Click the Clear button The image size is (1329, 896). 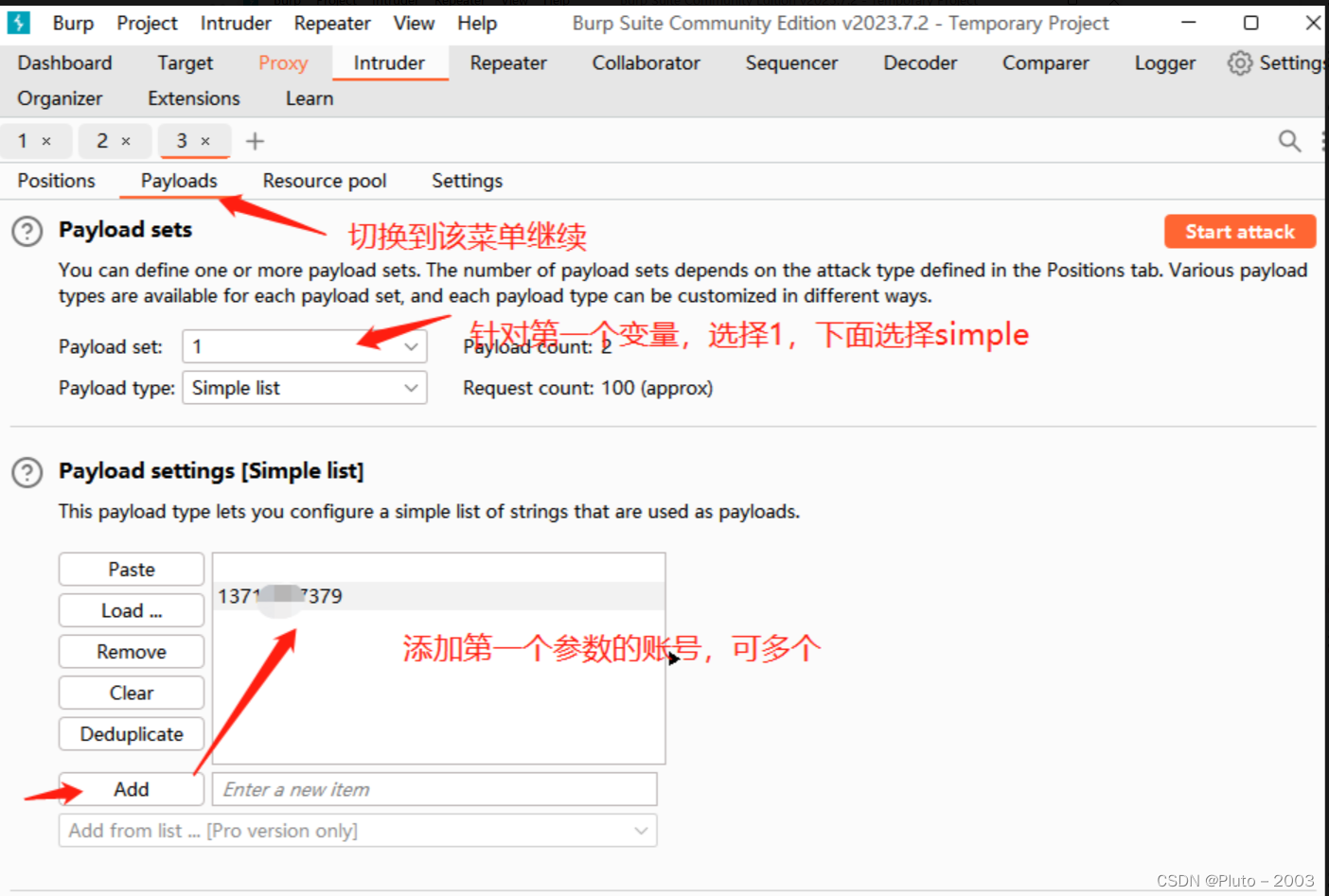(132, 693)
